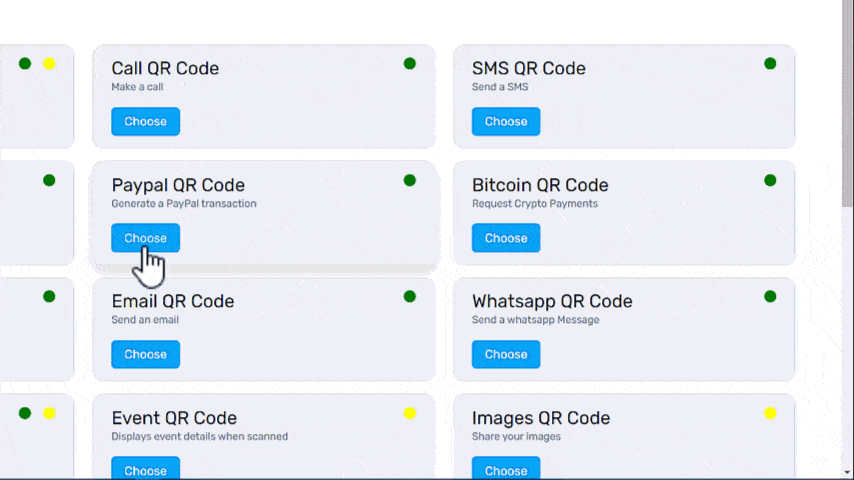The height and width of the screenshot is (480, 854).
Task: Click the green status dot on SMS card
Action: point(770,64)
